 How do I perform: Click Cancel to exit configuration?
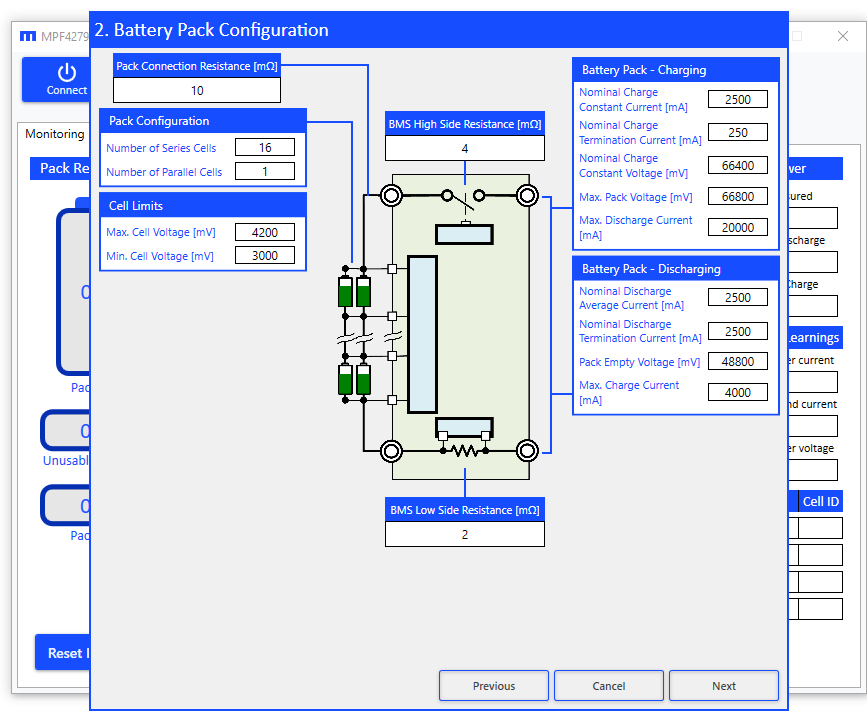(608, 686)
